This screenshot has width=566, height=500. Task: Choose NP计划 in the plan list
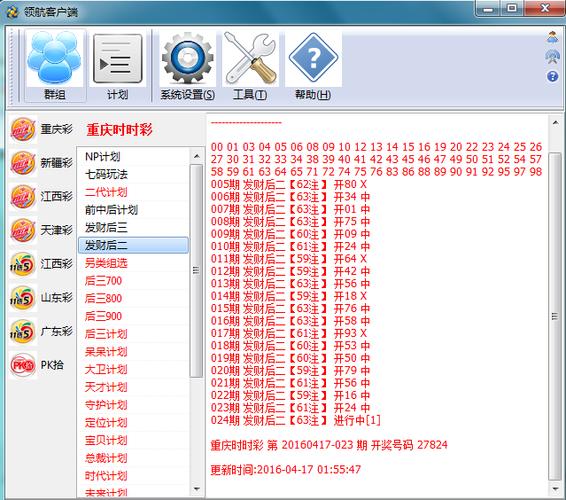click(x=133, y=157)
